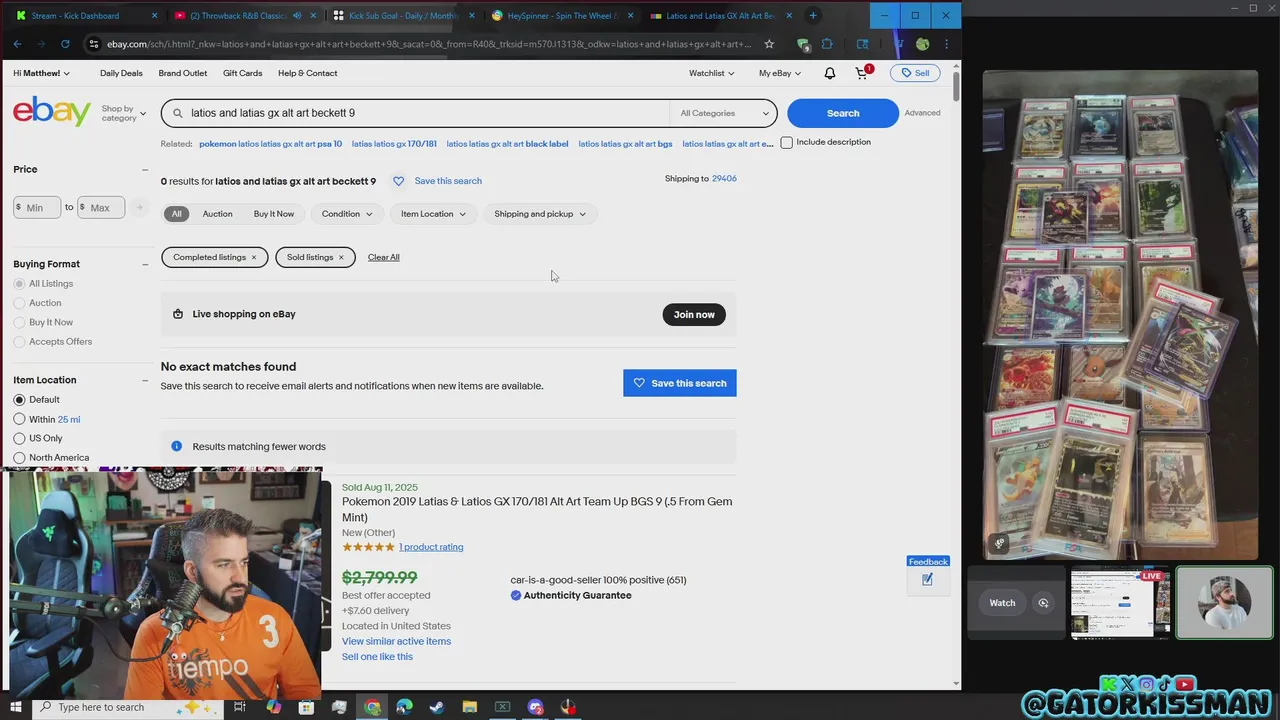Click the Sell button
Viewport: 1280px width, 720px height.
(915, 73)
